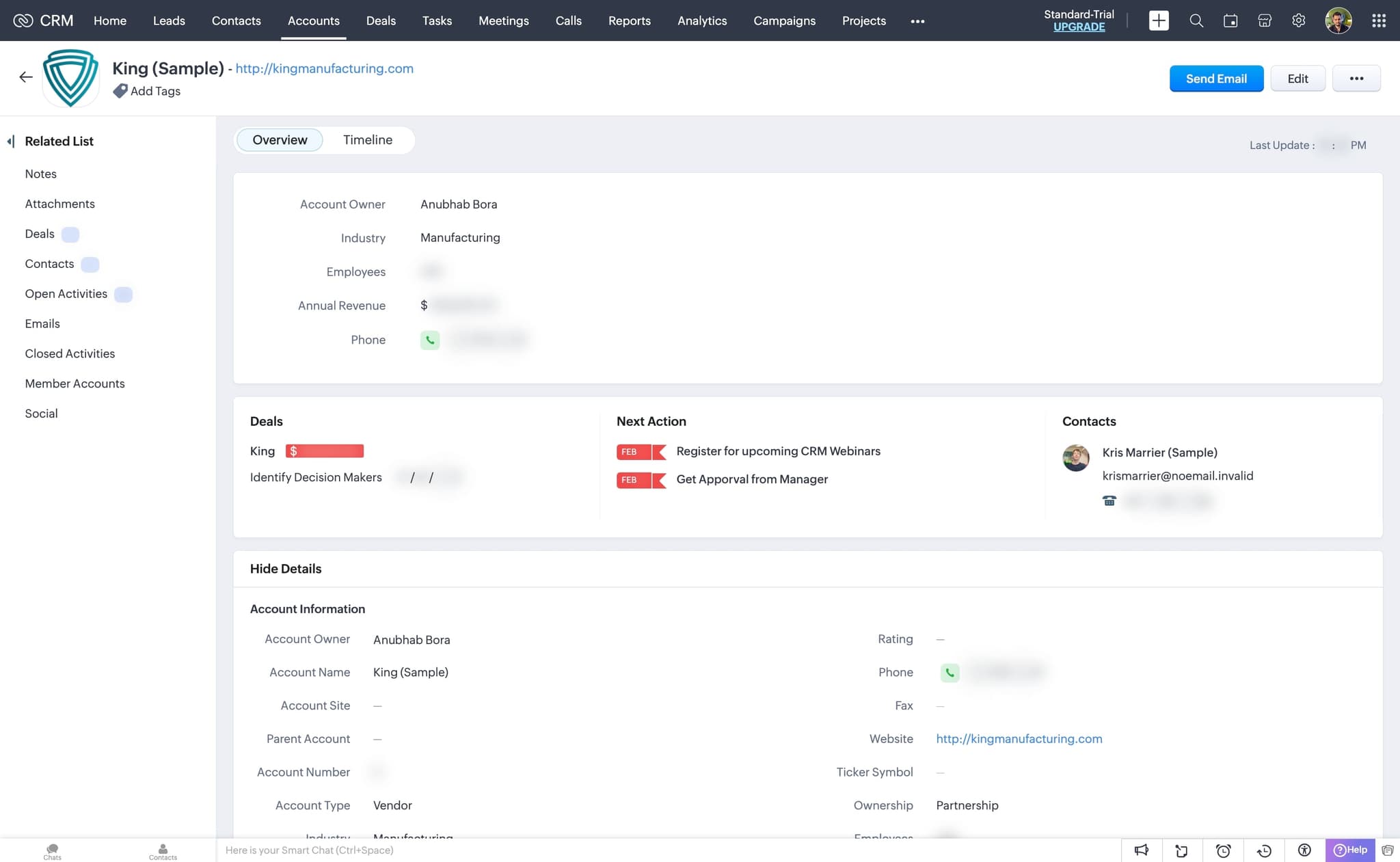Open the stacked windows icon beside Help

(x=1388, y=850)
